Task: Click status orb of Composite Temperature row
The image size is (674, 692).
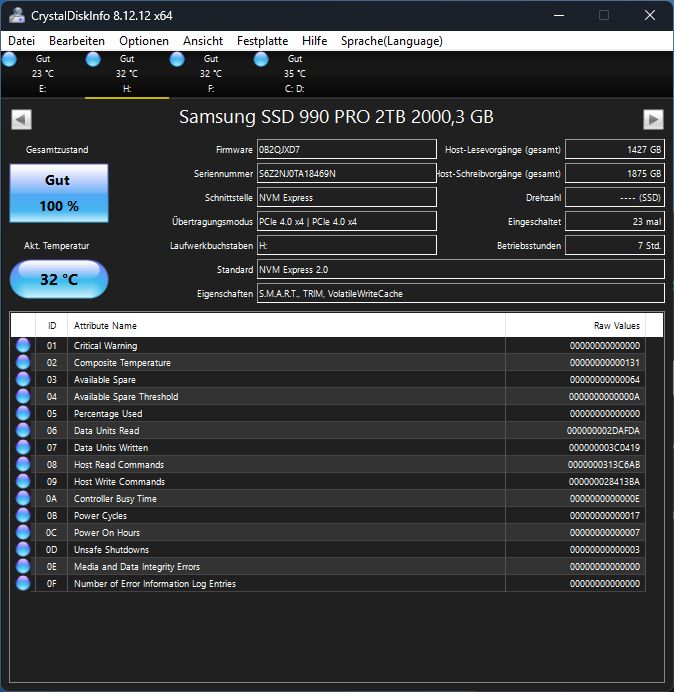Action: click(x=23, y=362)
